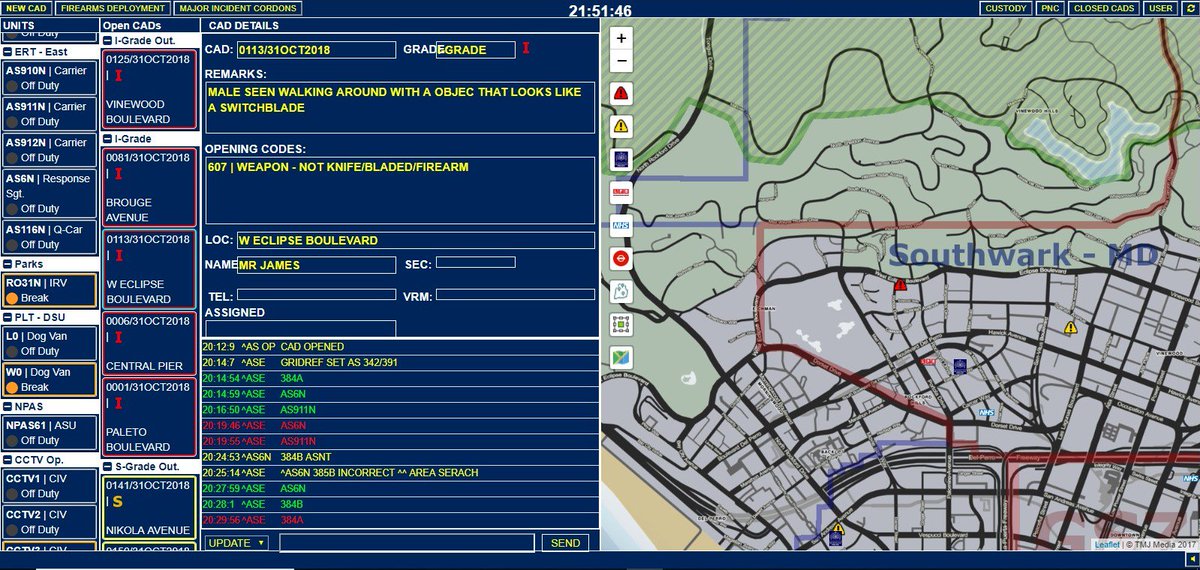Viewport: 1200px width, 570px height.
Task: Click the LOC field W ECLIPSE BOULEVARD
Action: [x=415, y=240]
